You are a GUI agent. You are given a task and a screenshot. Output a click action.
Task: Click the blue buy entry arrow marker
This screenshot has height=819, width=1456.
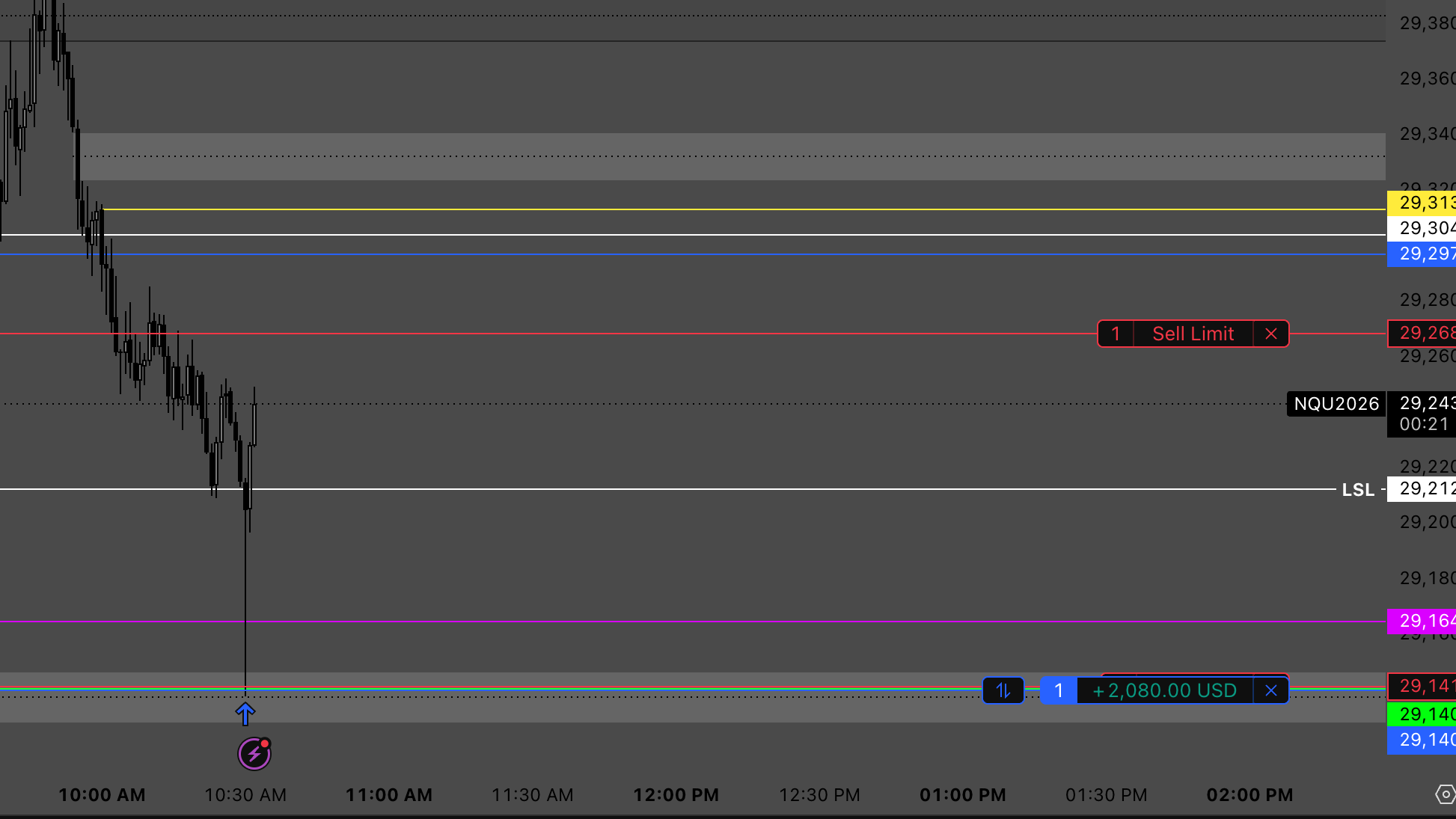pyautogui.click(x=245, y=714)
